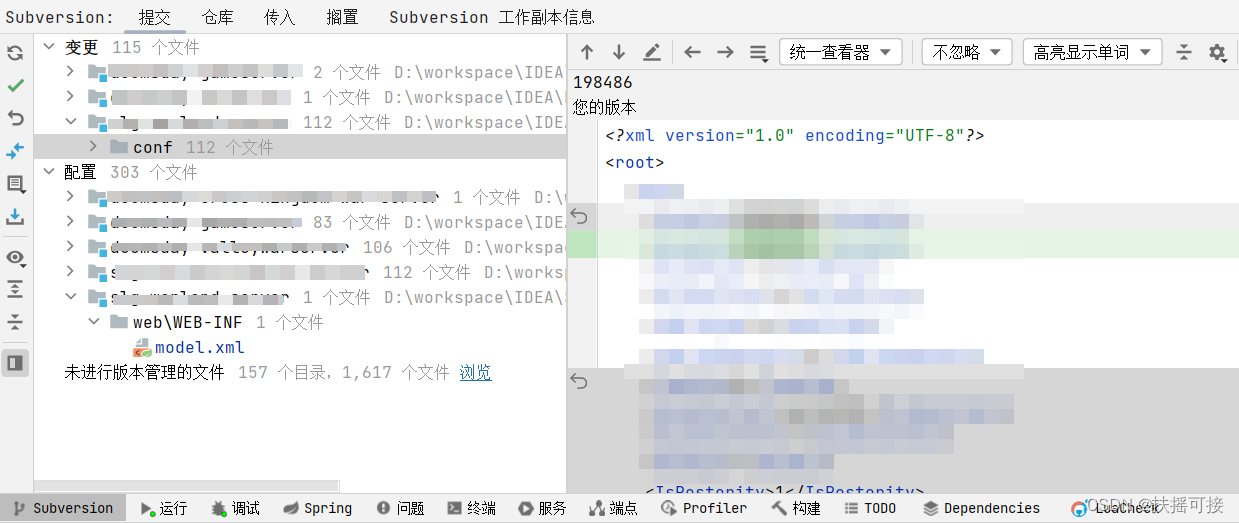Open the LuaCheck tool window

(1114, 508)
